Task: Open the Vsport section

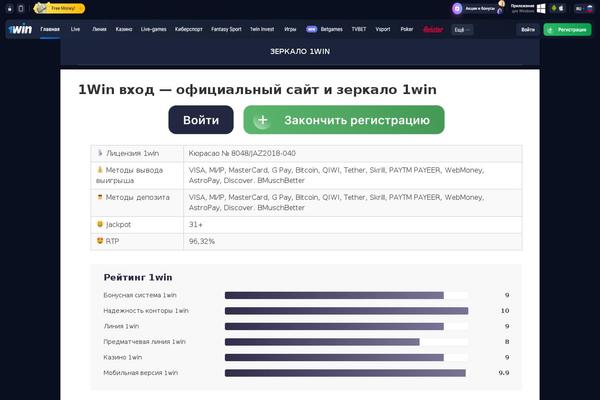Action: (383, 29)
